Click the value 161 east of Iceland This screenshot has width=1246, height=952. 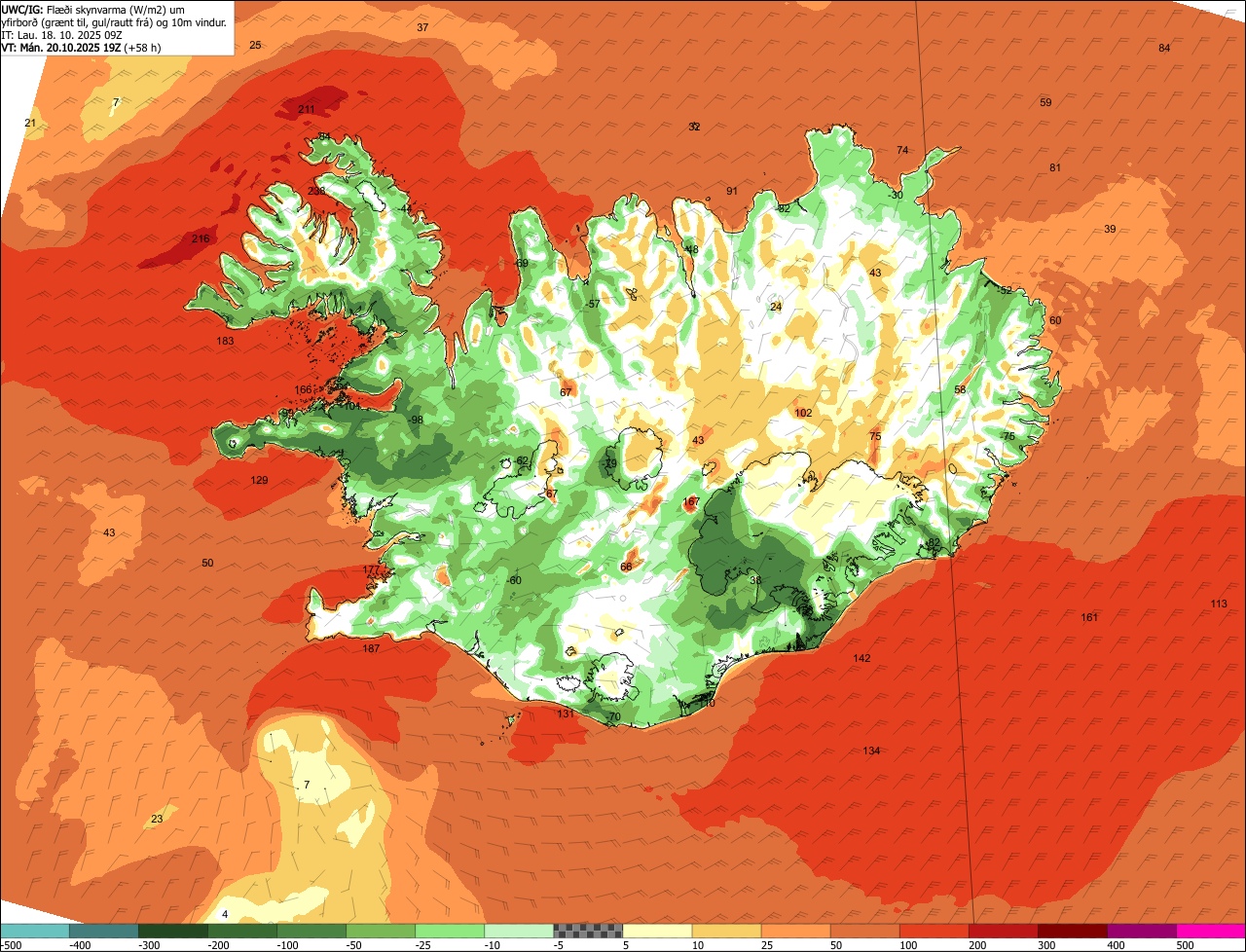pos(1089,617)
